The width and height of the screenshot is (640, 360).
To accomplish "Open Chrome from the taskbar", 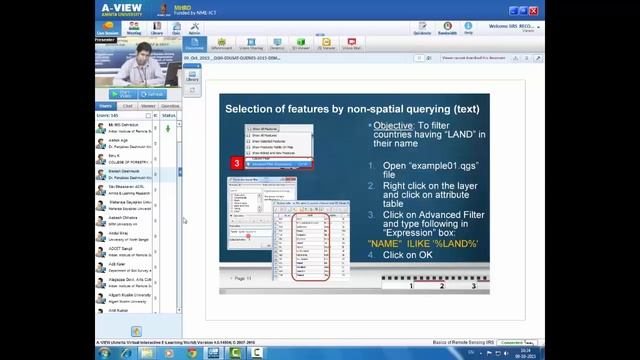I will tap(191, 353).
